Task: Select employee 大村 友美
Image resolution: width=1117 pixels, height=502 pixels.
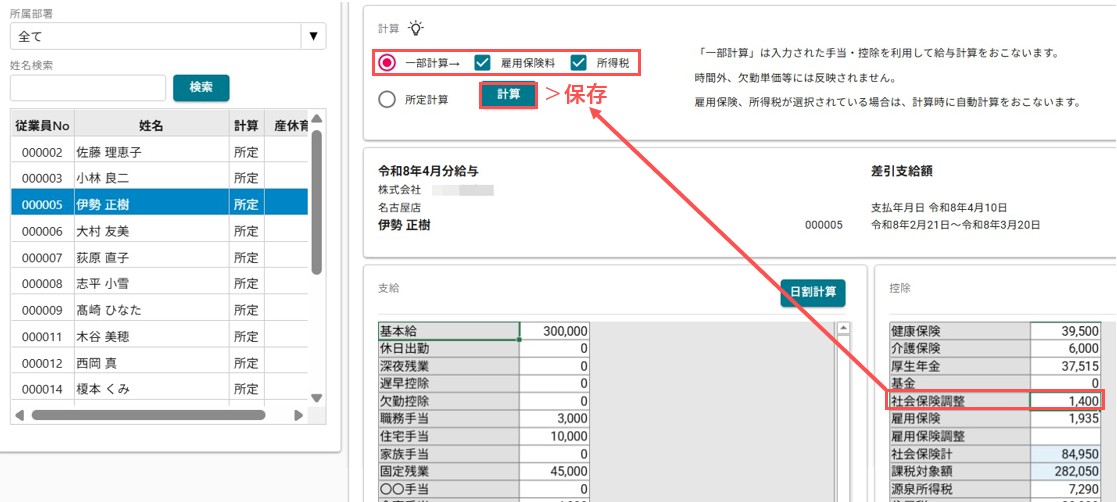Action: pos(160,231)
